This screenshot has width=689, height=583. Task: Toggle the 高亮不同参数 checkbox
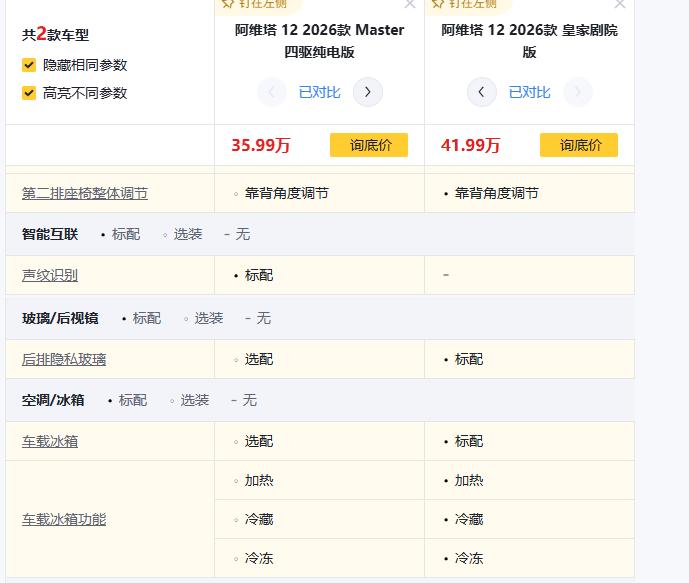coord(29,93)
